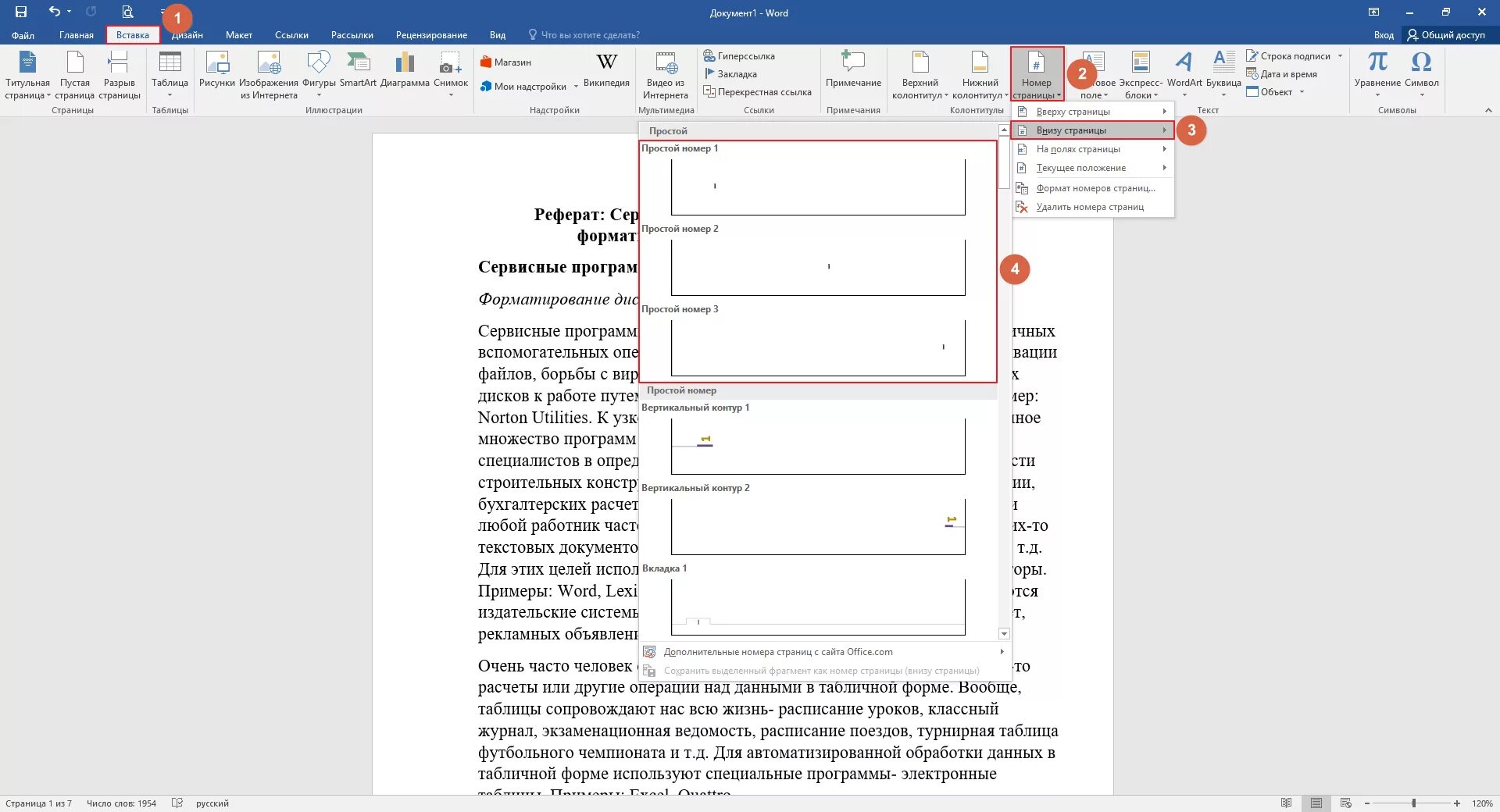Image resolution: width=1500 pixels, height=812 pixels.
Task: Insert a Page Break (Разрыв страницы)
Action: tap(120, 75)
